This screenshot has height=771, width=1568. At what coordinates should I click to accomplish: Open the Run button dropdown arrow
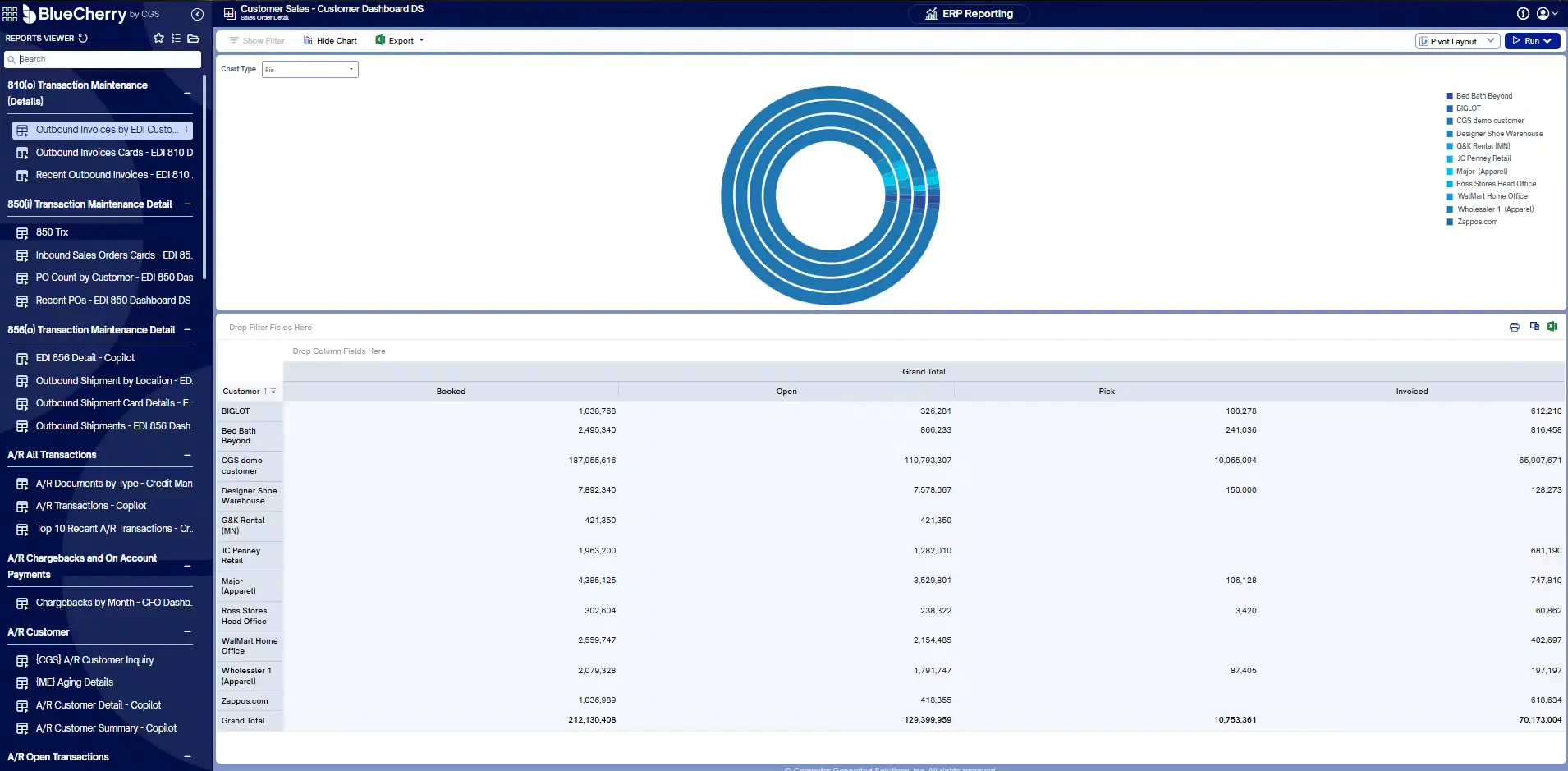[x=1547, y=41]
